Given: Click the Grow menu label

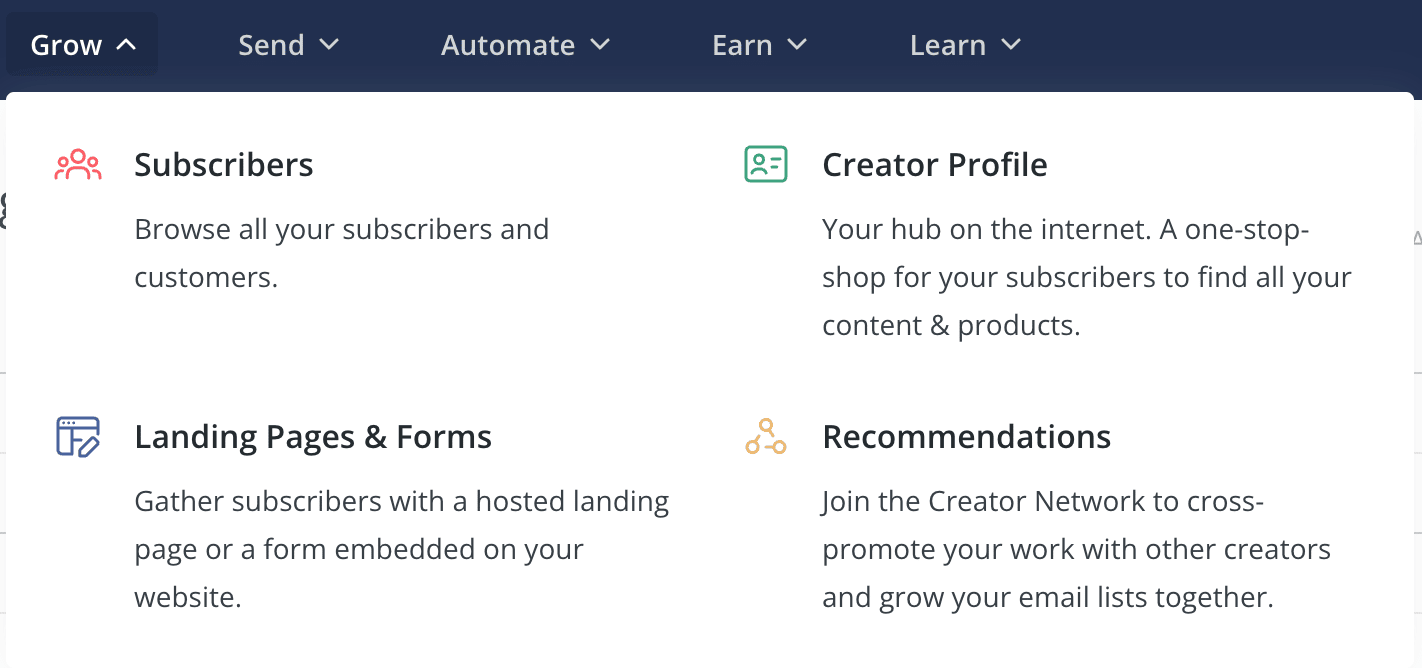Looking at the screenshot, I should pyautogui.click(x=66, y=45).
